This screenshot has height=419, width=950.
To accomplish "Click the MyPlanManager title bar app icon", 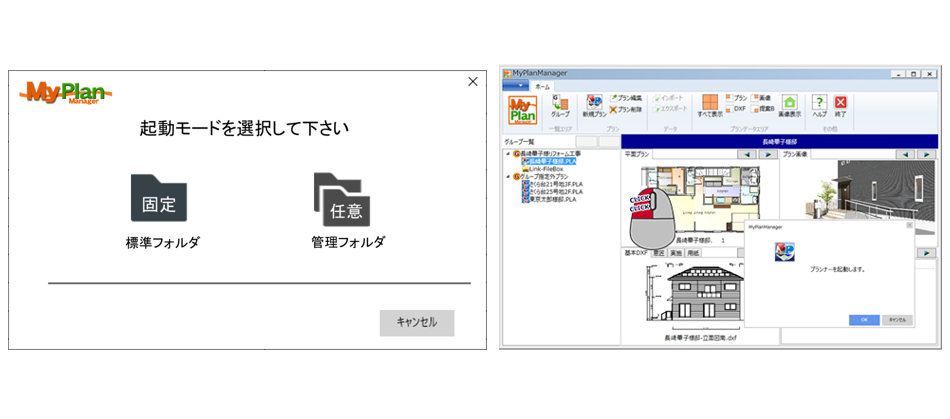I will click(508, 73).
